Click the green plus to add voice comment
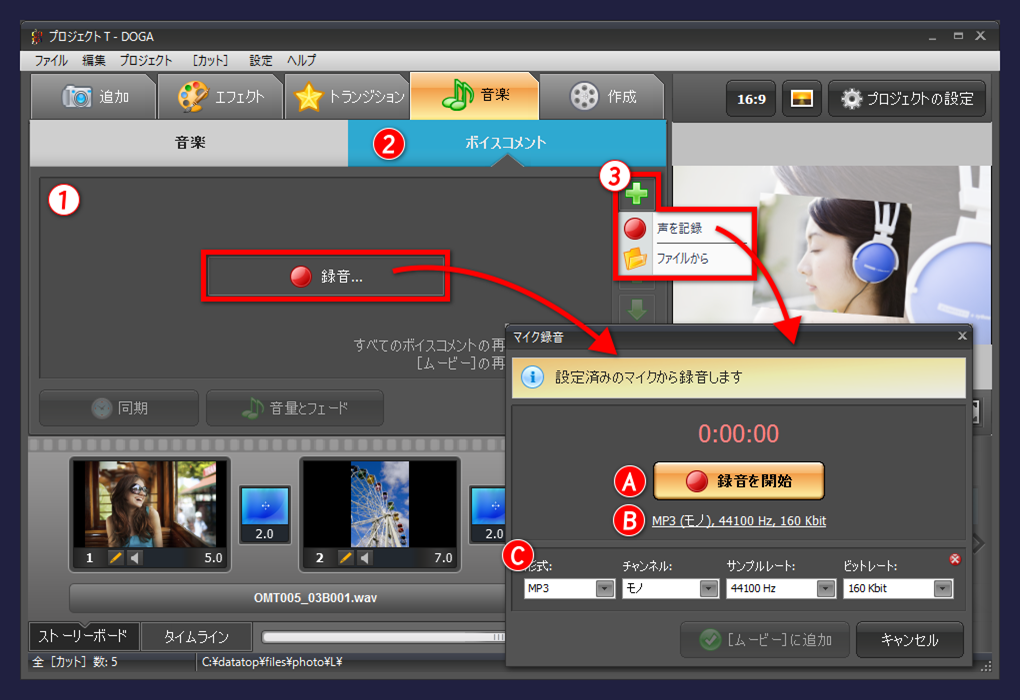This screenshot has height=700, width=1020. pos(637,194)
